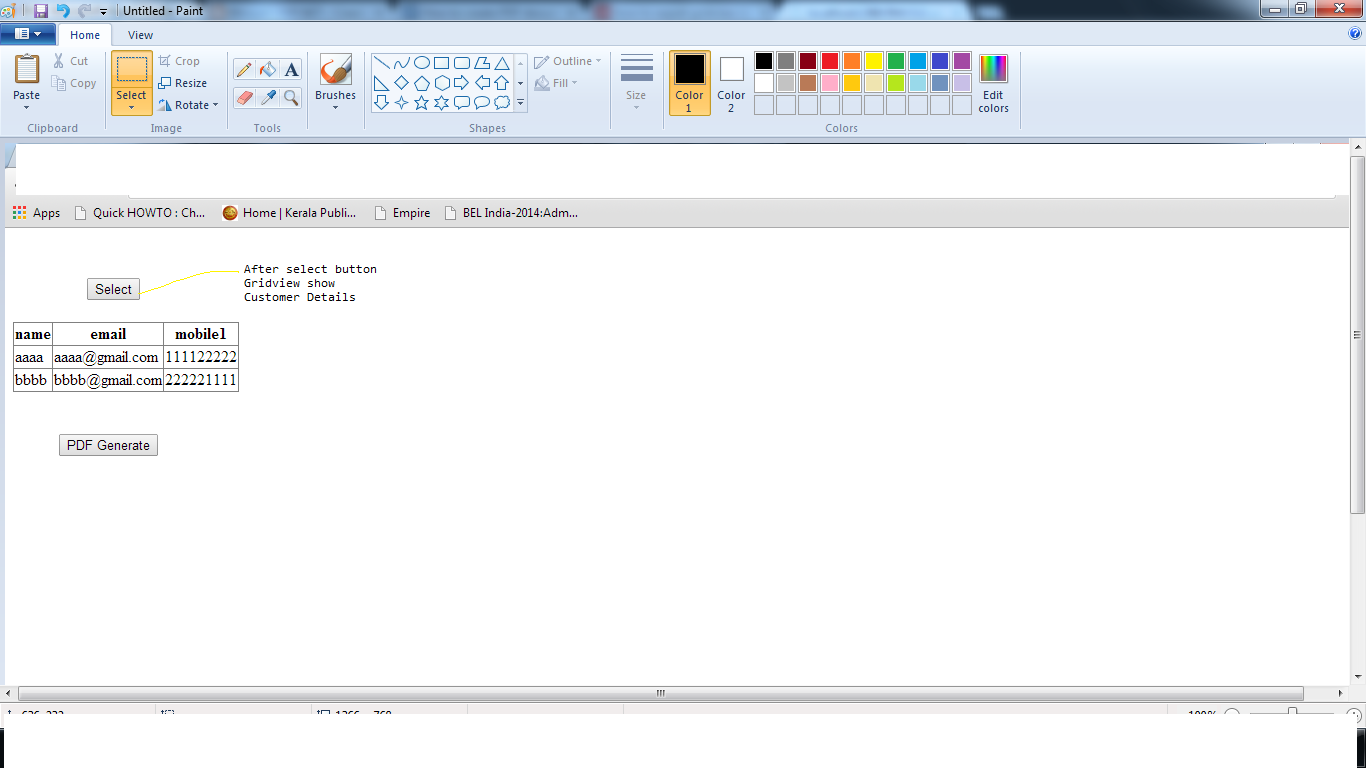Viewport: 1366px width, 768px height.
Task: Choose the Text tool
Action: pyautogui.click(x=290, y=70)
